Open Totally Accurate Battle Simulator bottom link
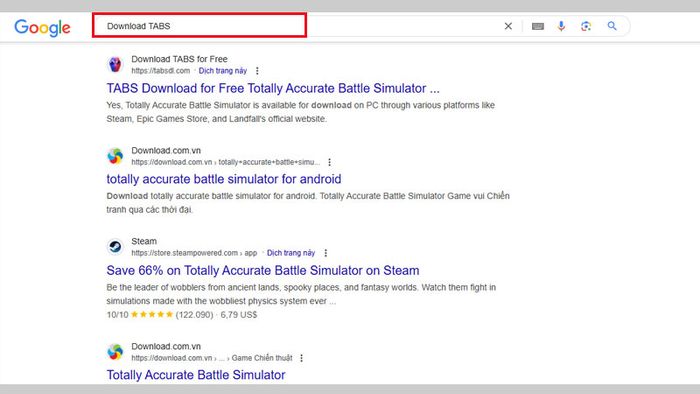 click(x=196, y=375)
